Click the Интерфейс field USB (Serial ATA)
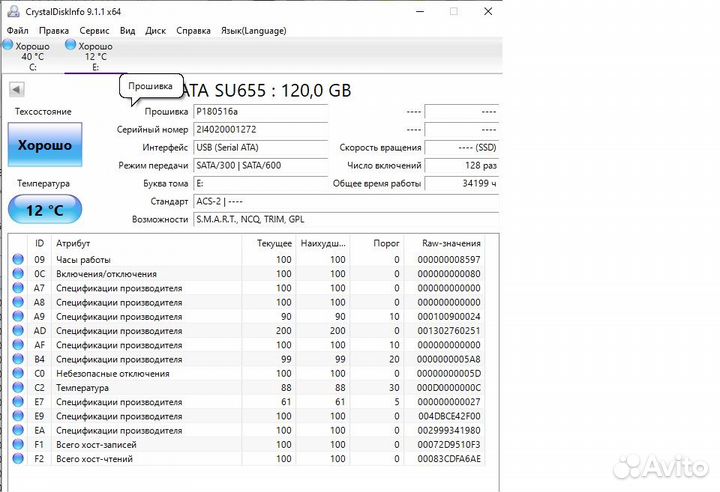The width and height of the screenshot is (720, 492). click(260, 147)
